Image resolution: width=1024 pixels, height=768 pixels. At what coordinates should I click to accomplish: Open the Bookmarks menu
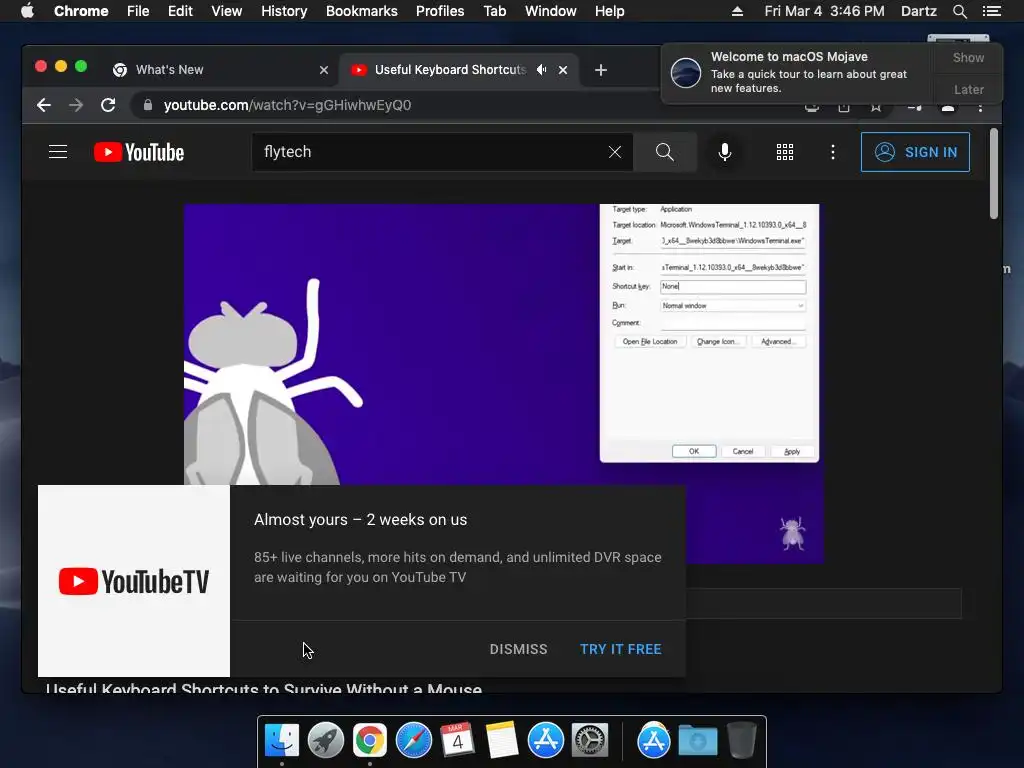coord(362,11)
